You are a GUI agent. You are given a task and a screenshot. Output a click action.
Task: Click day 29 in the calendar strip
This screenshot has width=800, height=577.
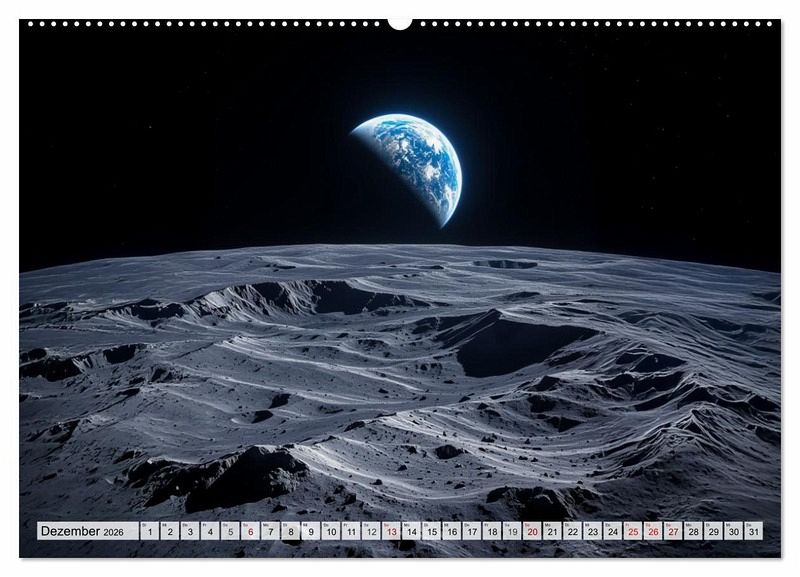(x=713, y=532)
